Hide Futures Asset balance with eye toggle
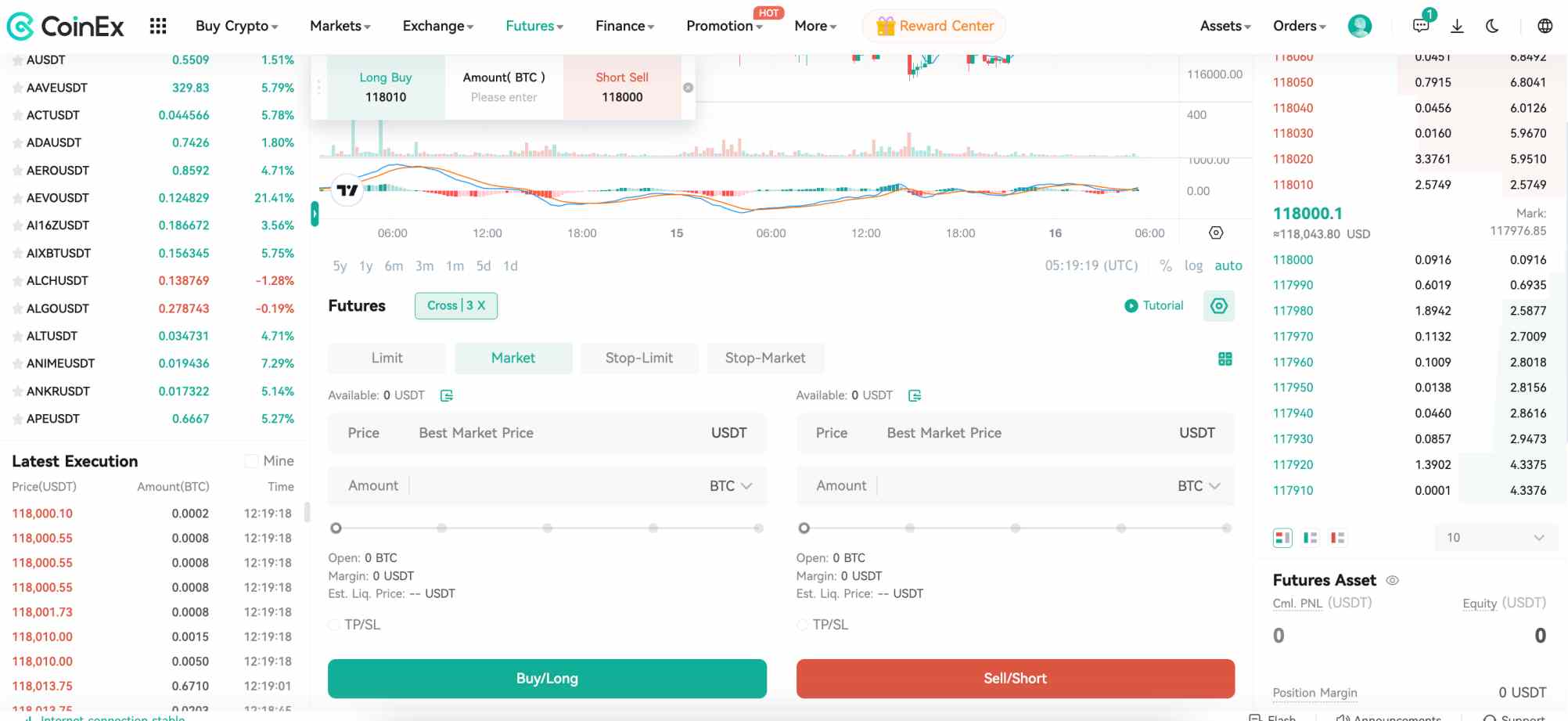Image resolution: width=1568 pixels, height=721 pixels. pyautogui.click(x=1393, y=580)
